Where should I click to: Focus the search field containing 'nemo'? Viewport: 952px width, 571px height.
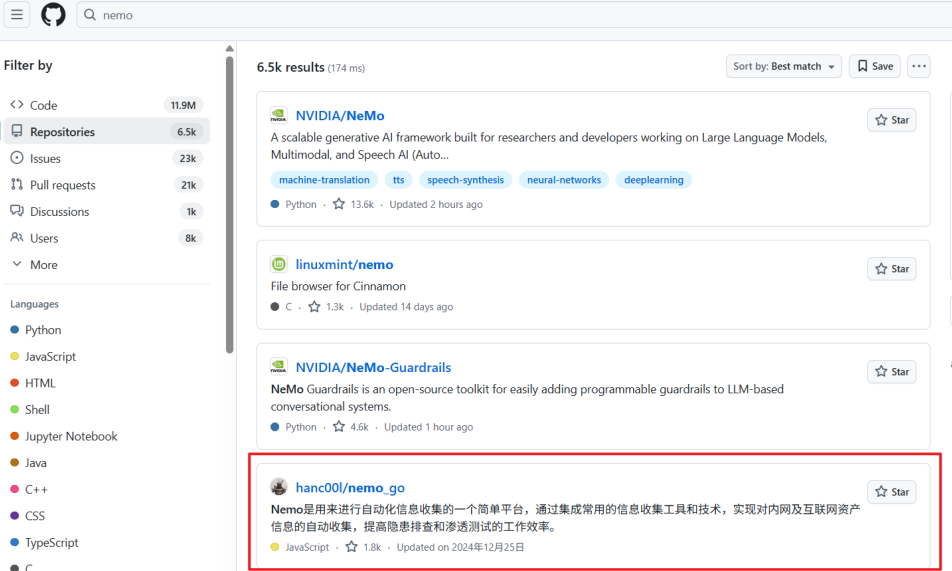tap(514, 15)
